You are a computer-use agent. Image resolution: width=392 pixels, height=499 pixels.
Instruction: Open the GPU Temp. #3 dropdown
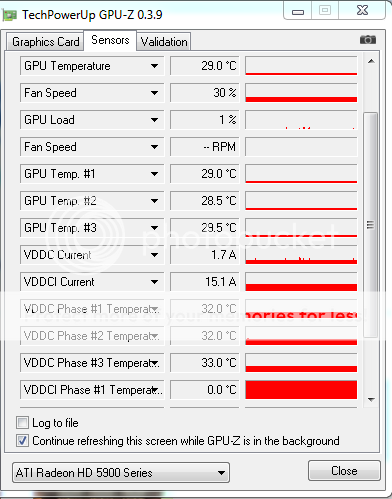pyautogui.click(x=154, y=228)
